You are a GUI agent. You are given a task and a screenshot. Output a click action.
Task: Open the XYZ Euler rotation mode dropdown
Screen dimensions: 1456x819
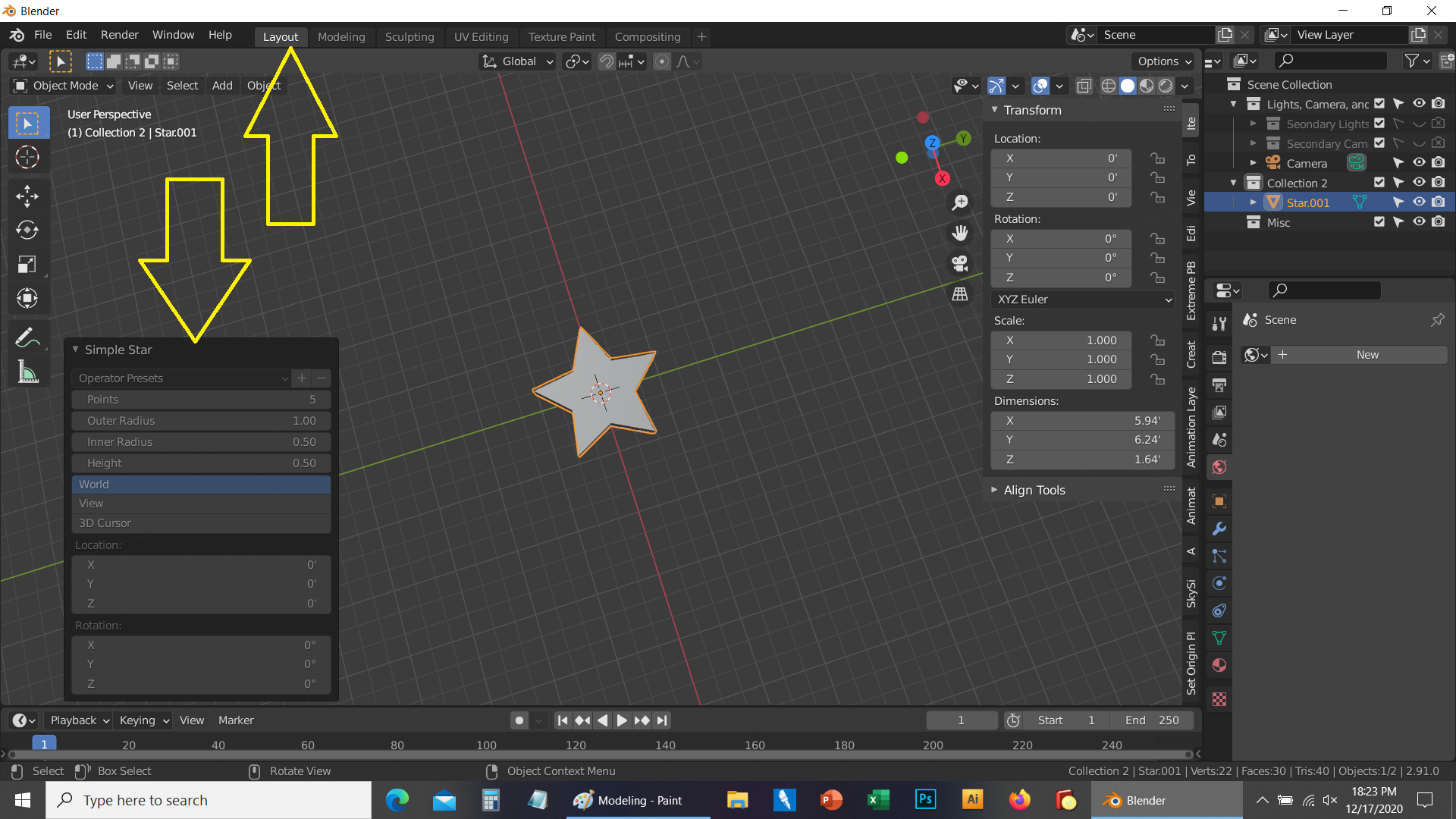(1083, 300)
